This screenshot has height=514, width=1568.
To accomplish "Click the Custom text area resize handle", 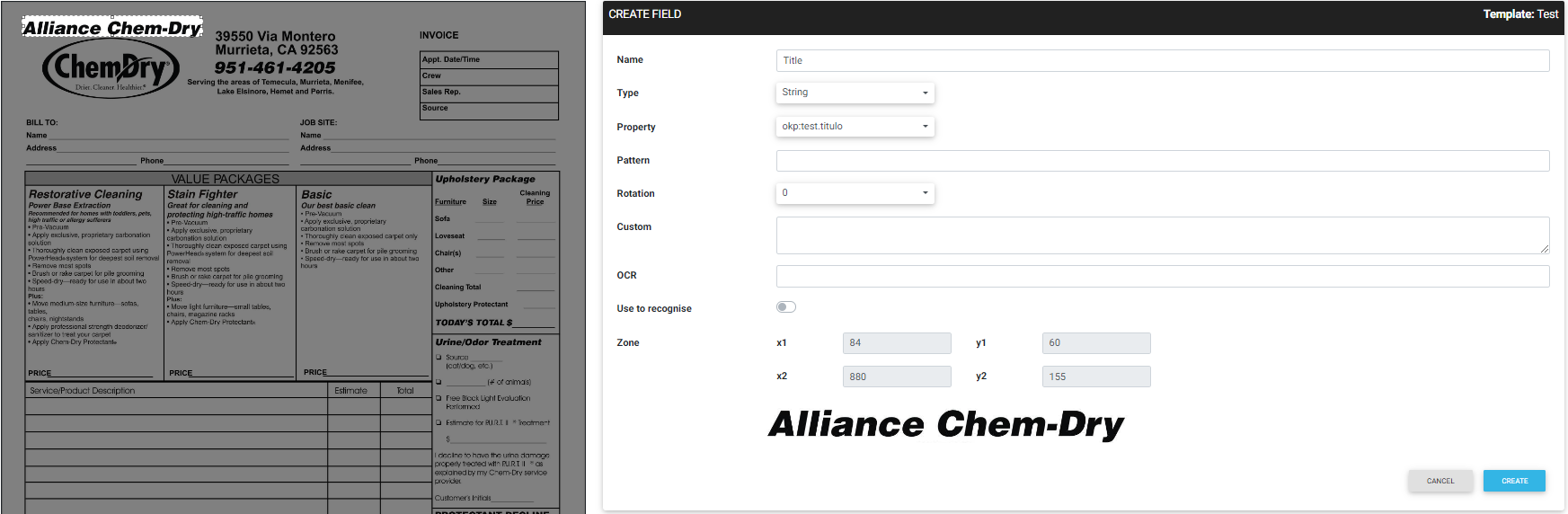I will click(x=1545, y=249).
